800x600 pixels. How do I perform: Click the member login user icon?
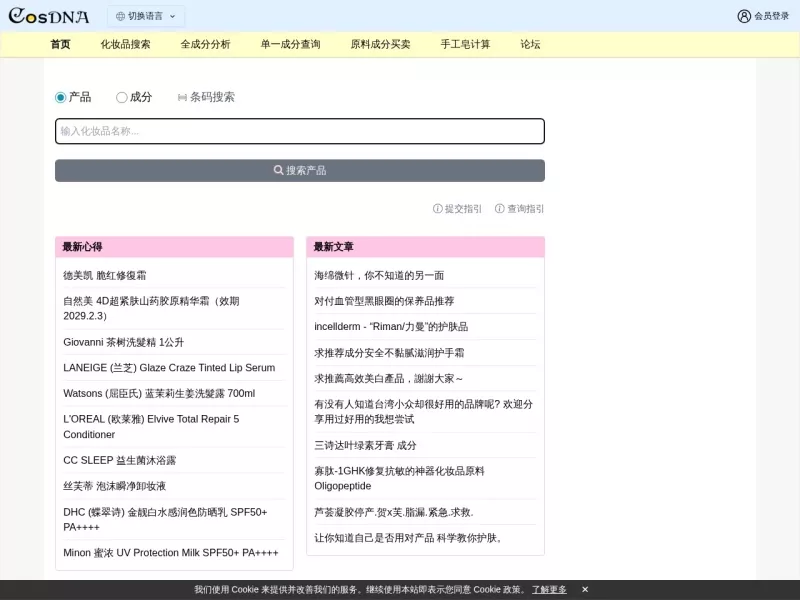744,16
